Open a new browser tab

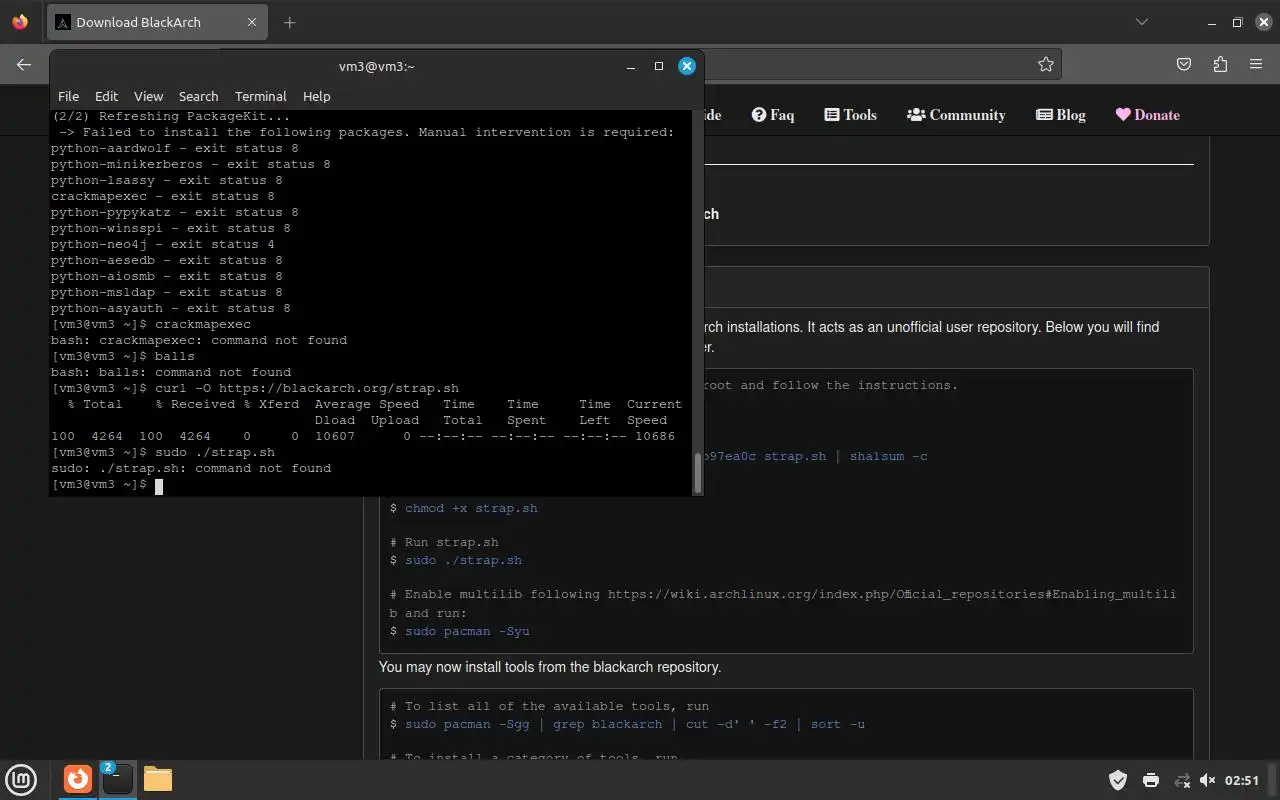coord(290,22)
